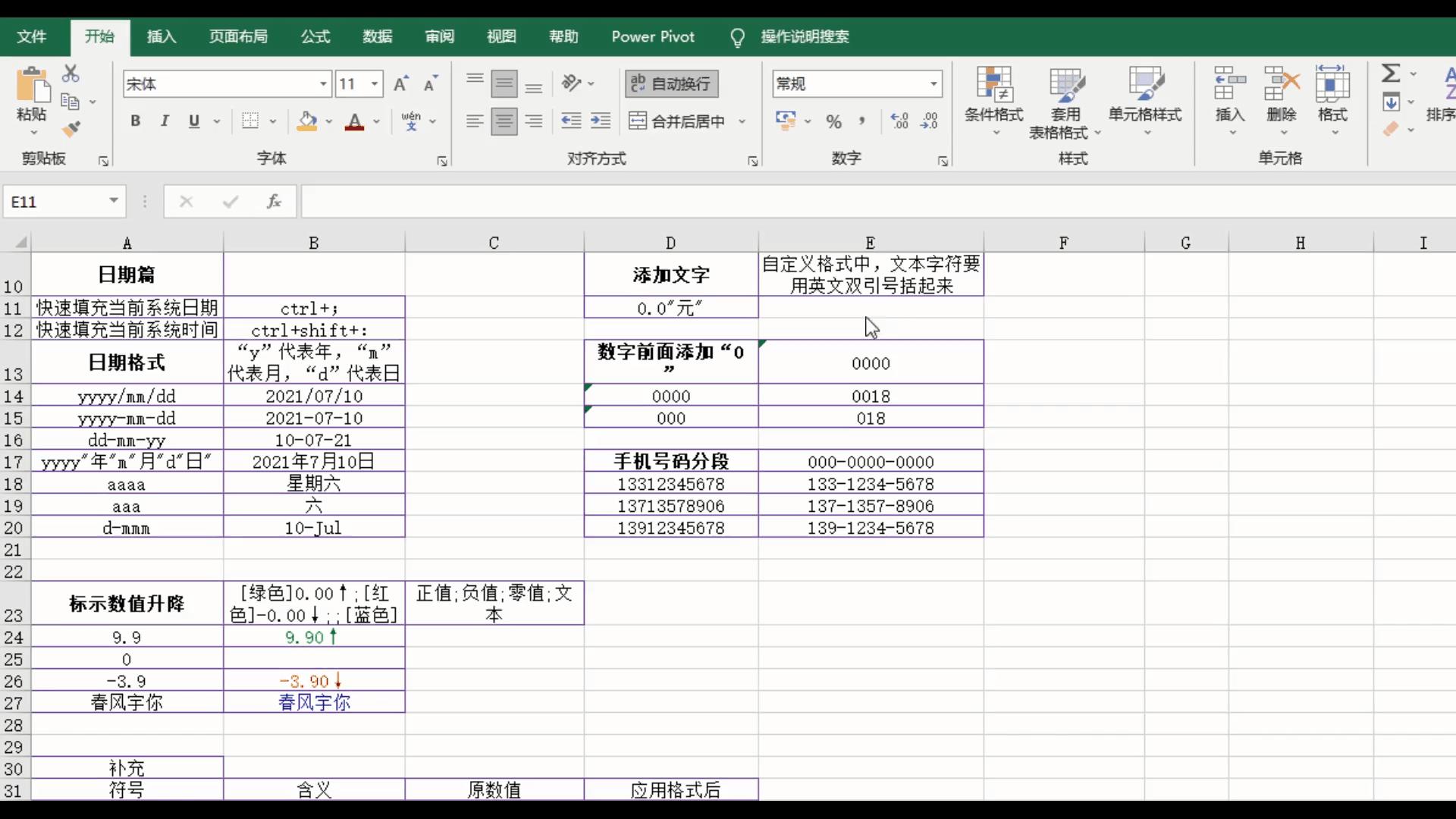Click 操作说明搜索 to search commands
1456x819 pixels.
tap(805, 36)
